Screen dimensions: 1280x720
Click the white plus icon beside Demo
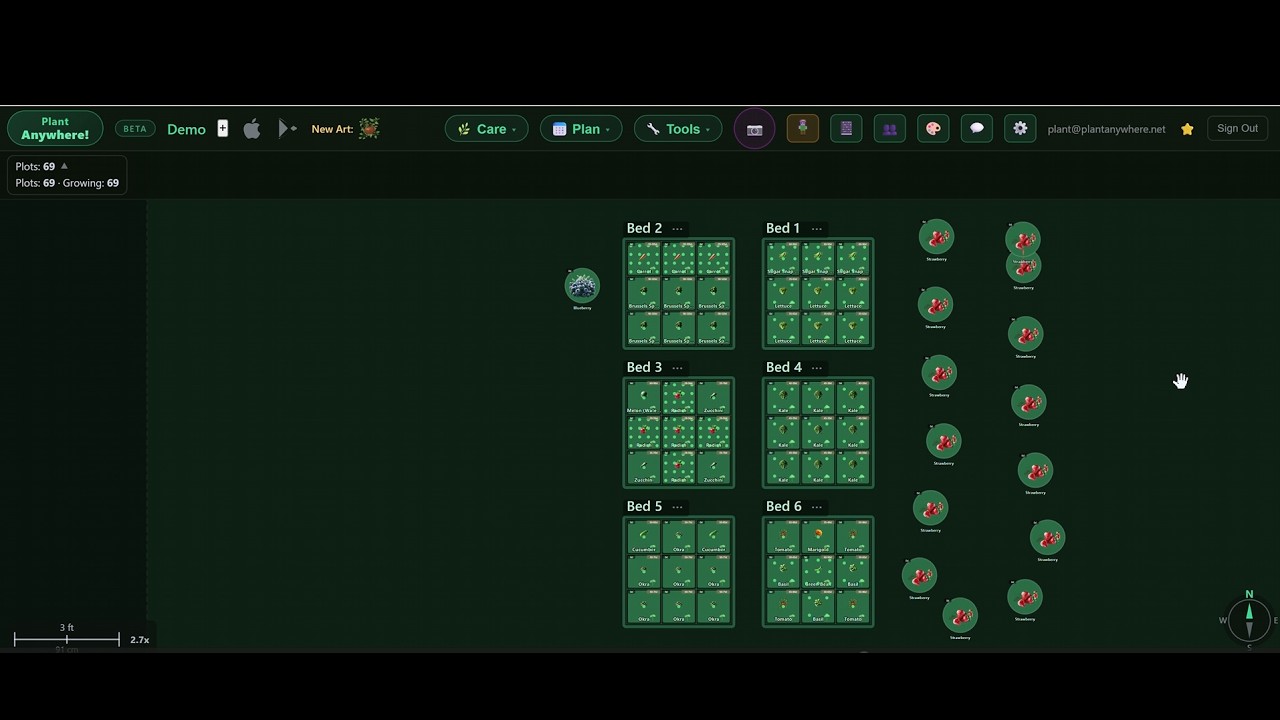coord(223,128)
